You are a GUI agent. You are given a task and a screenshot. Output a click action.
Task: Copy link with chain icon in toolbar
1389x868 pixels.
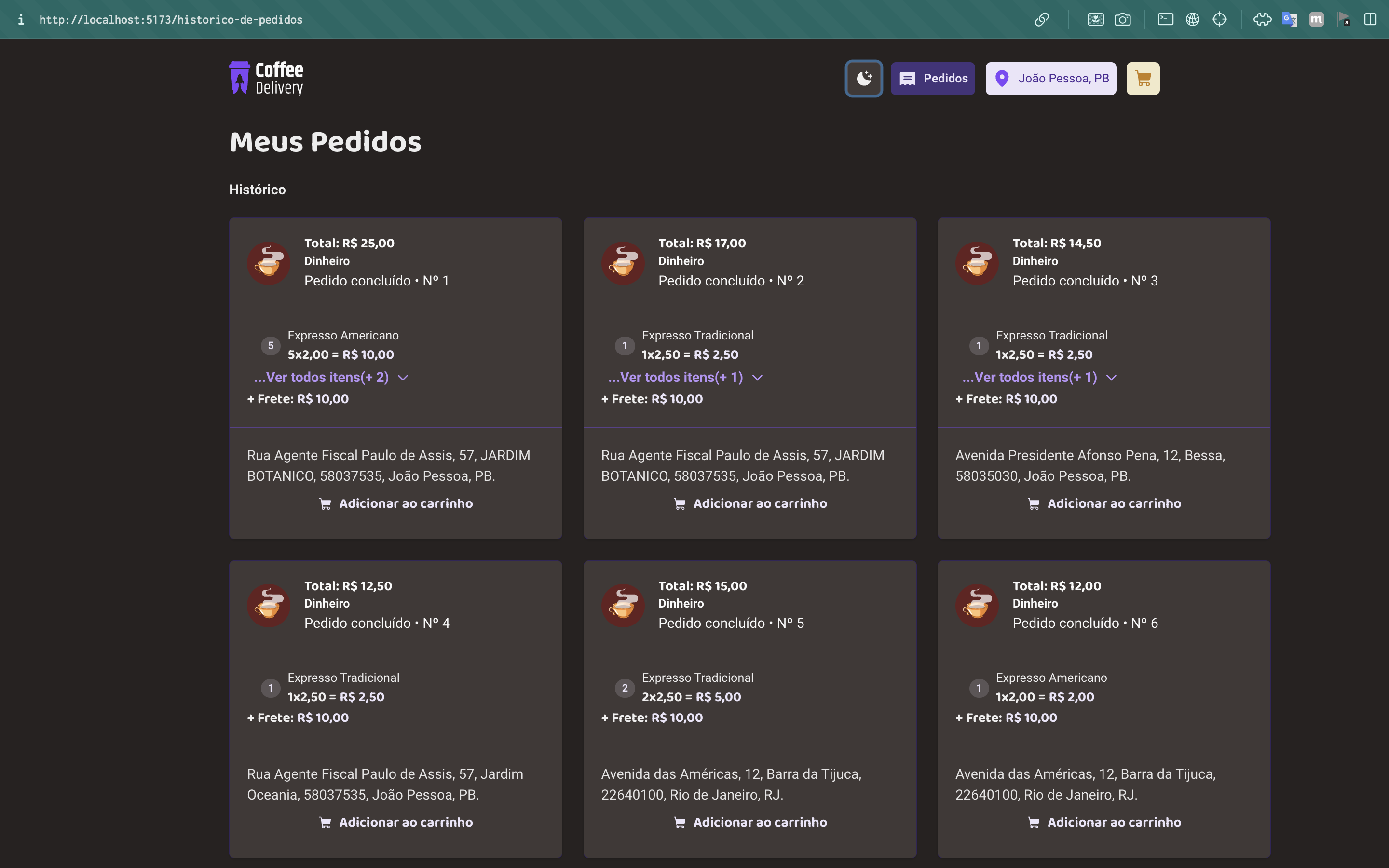coord(1041,19)
